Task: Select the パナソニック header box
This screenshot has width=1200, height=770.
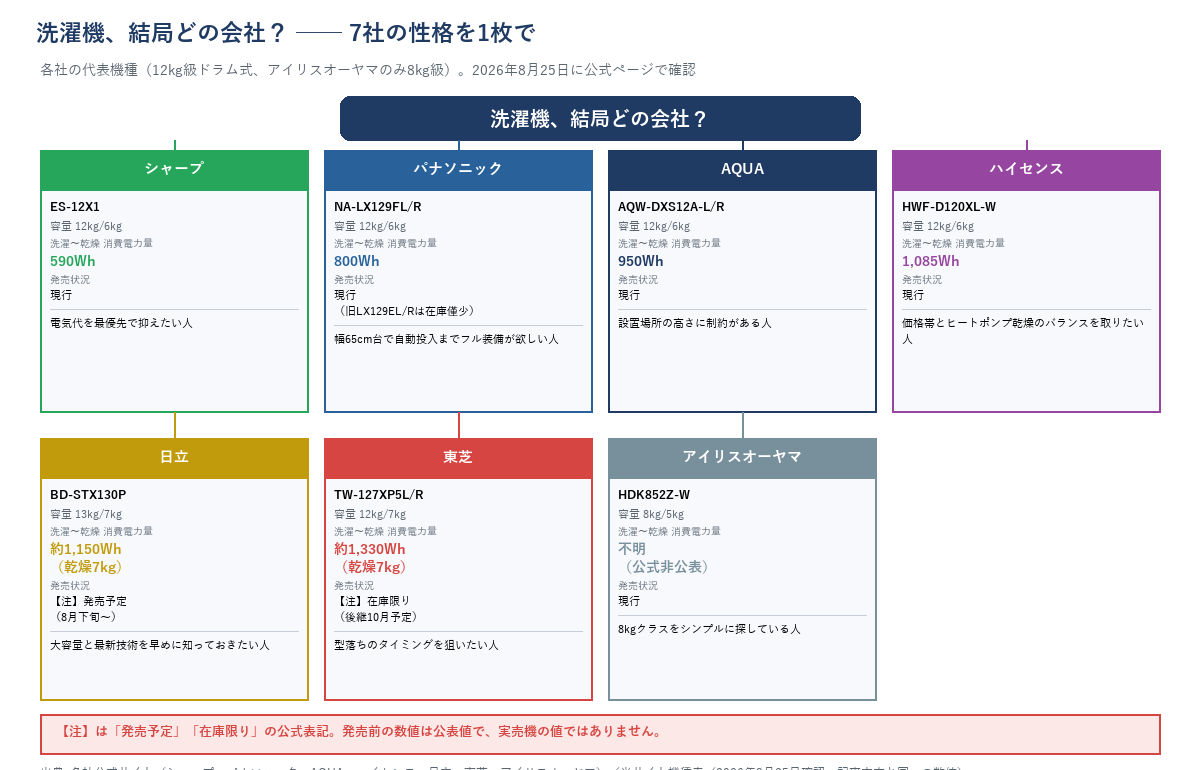Action: [458, 170]
